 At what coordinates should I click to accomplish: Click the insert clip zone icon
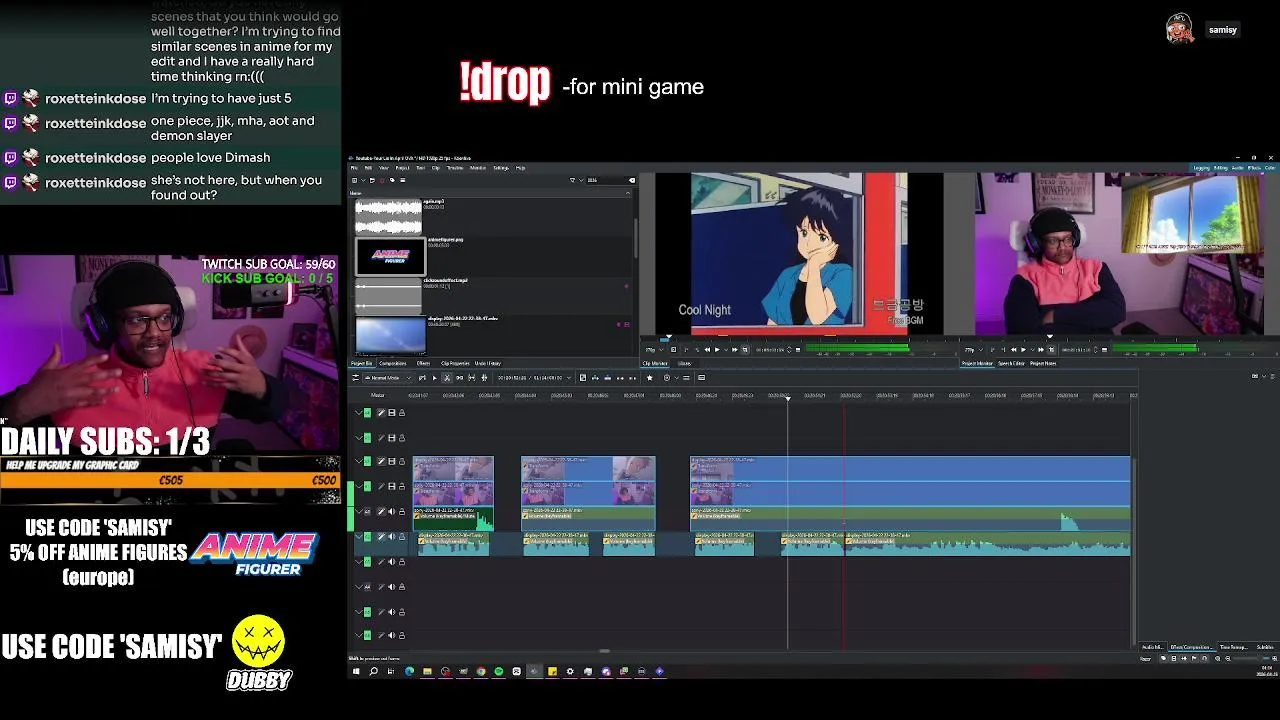pyautogui.click(x=595, y=377)
